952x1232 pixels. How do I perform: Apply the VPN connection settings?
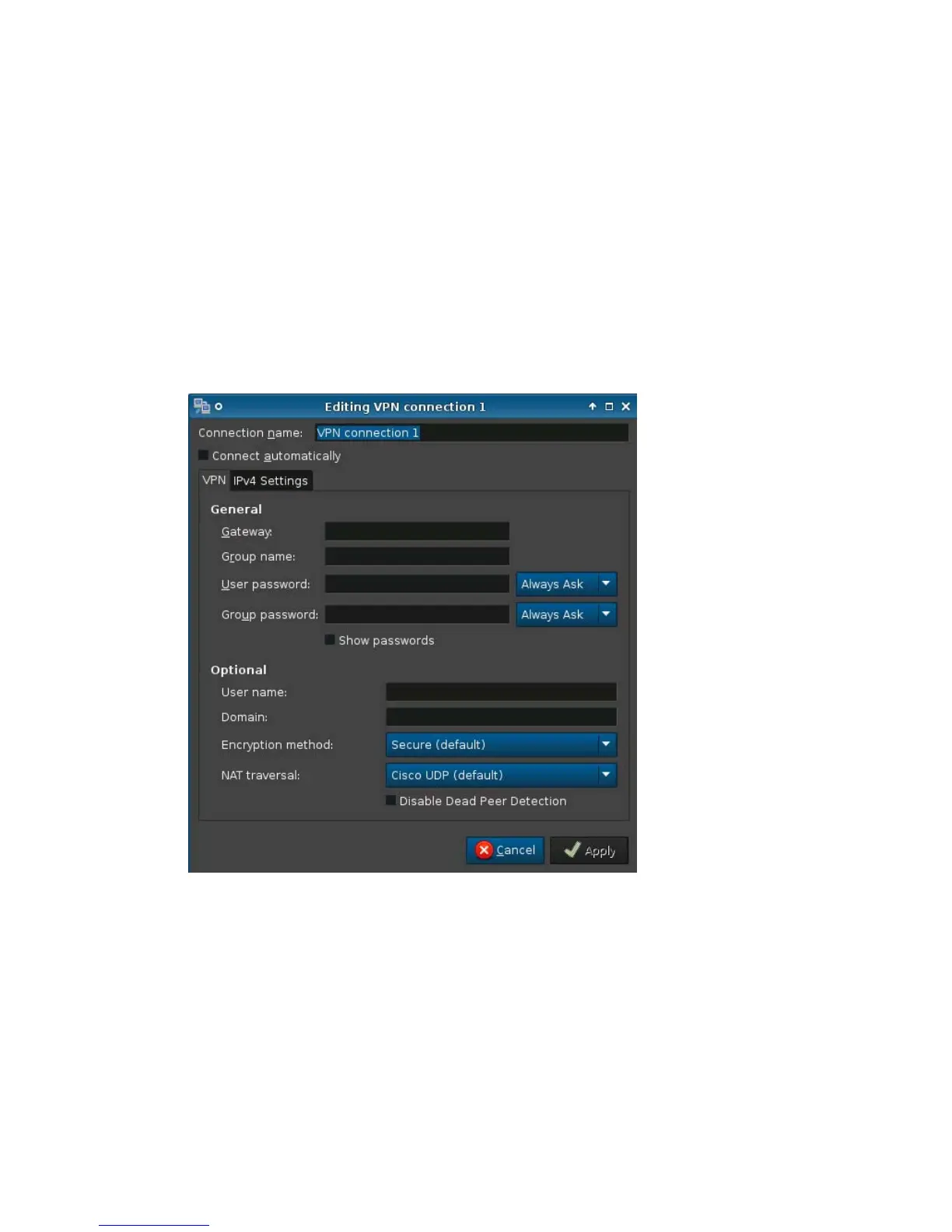(x=589, y=850)
